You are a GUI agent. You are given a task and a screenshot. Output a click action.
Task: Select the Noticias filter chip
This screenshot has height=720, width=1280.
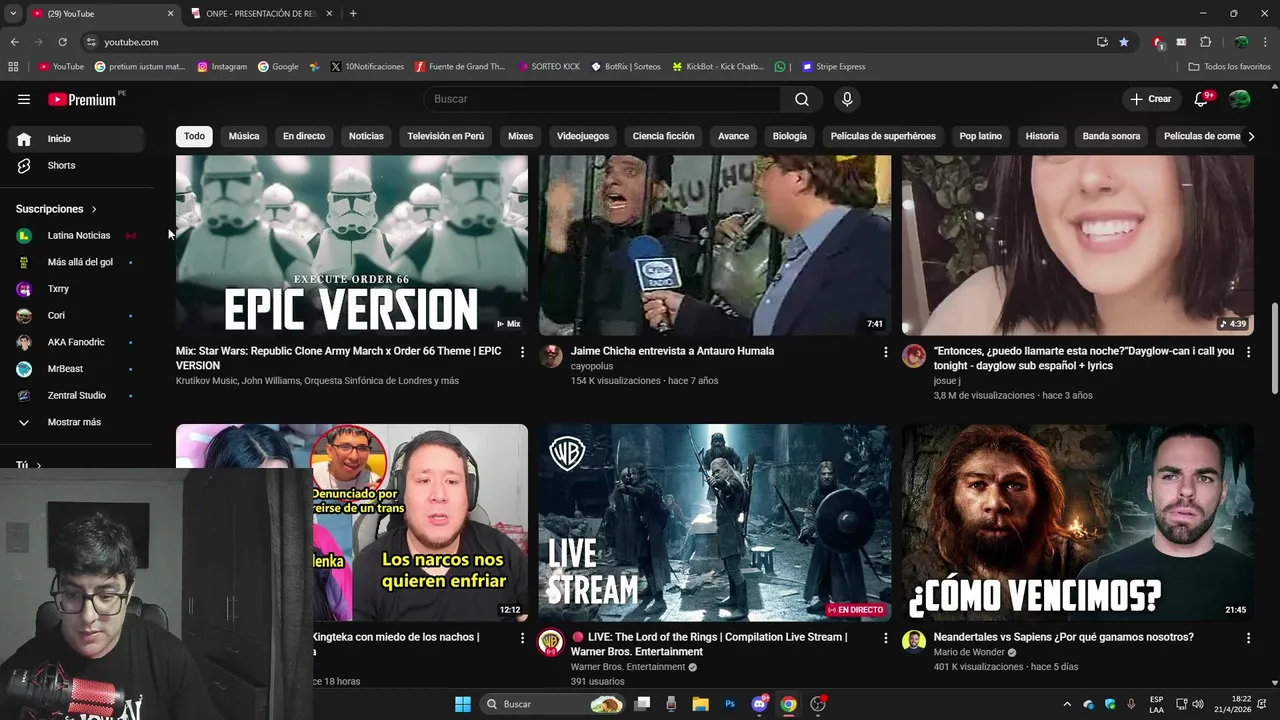click(x=366, y=136)
